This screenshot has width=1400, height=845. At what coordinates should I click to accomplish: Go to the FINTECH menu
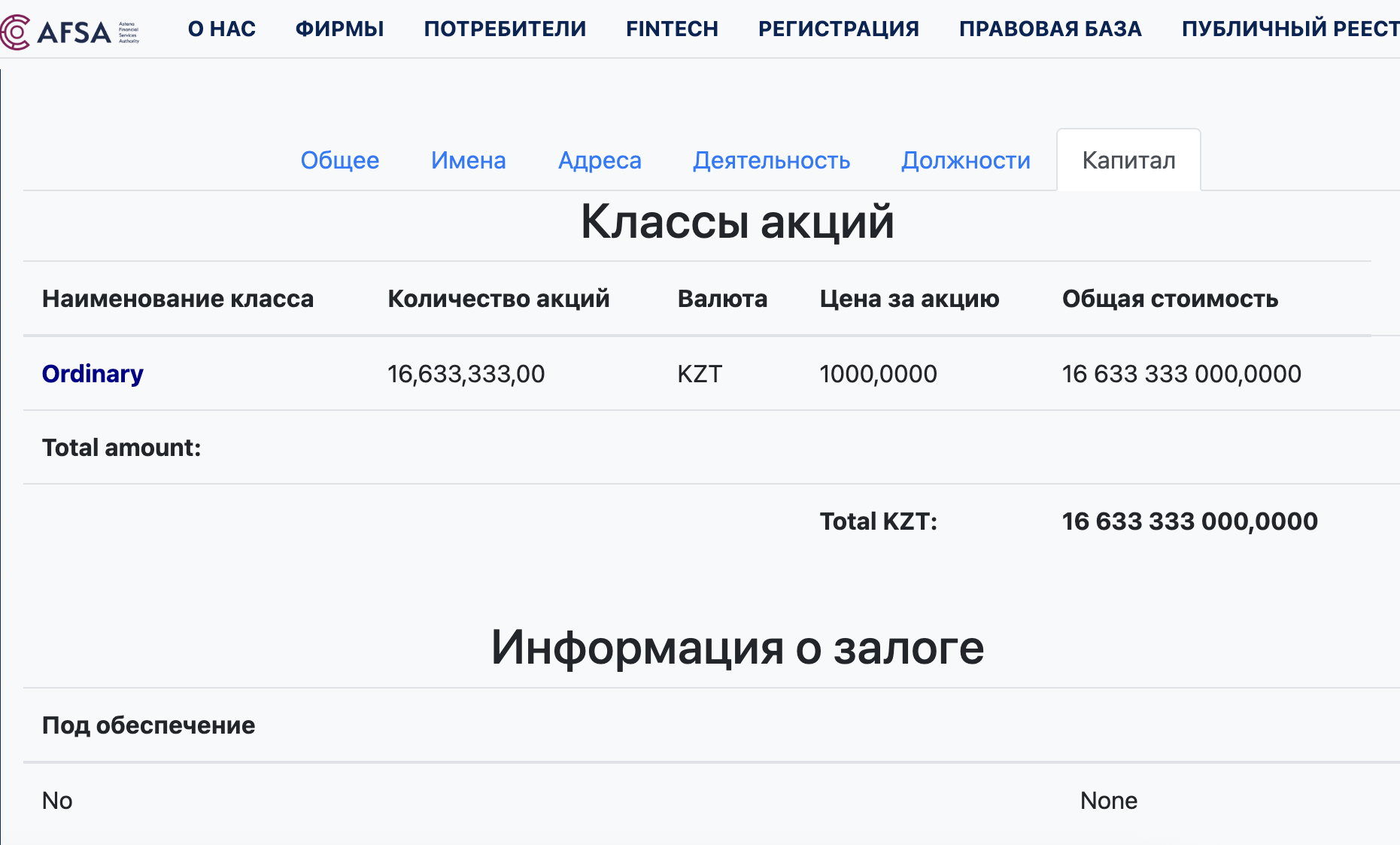point(672,29)
